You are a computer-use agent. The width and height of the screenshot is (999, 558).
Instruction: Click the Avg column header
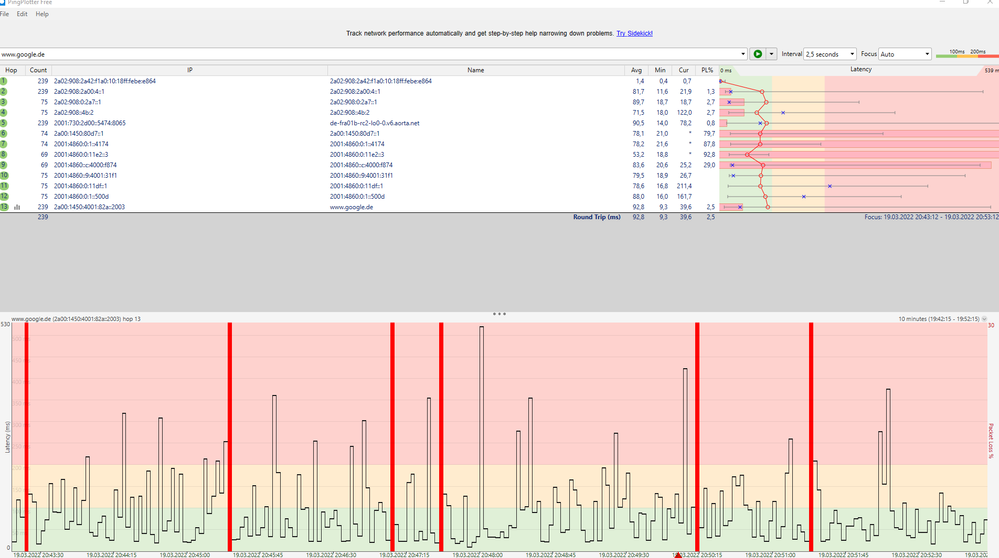[x=636, y=70]
